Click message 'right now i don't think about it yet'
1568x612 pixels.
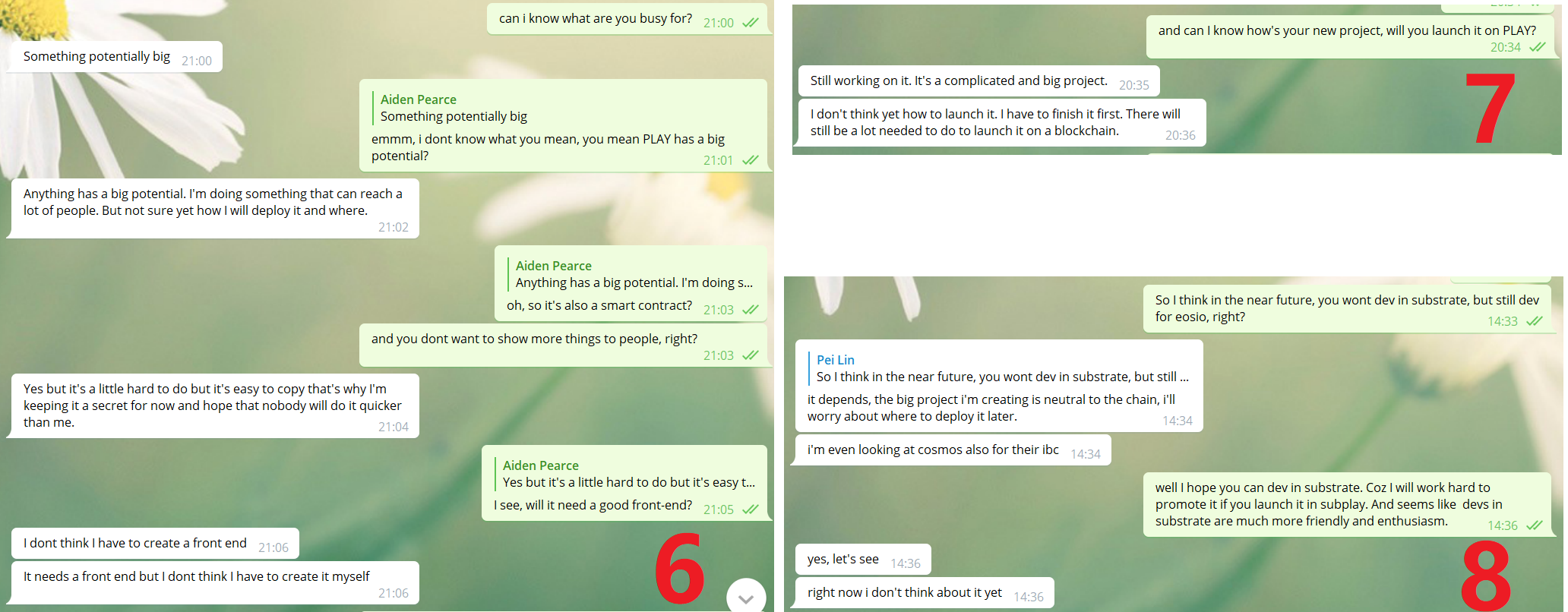click(x=925, y=593)
